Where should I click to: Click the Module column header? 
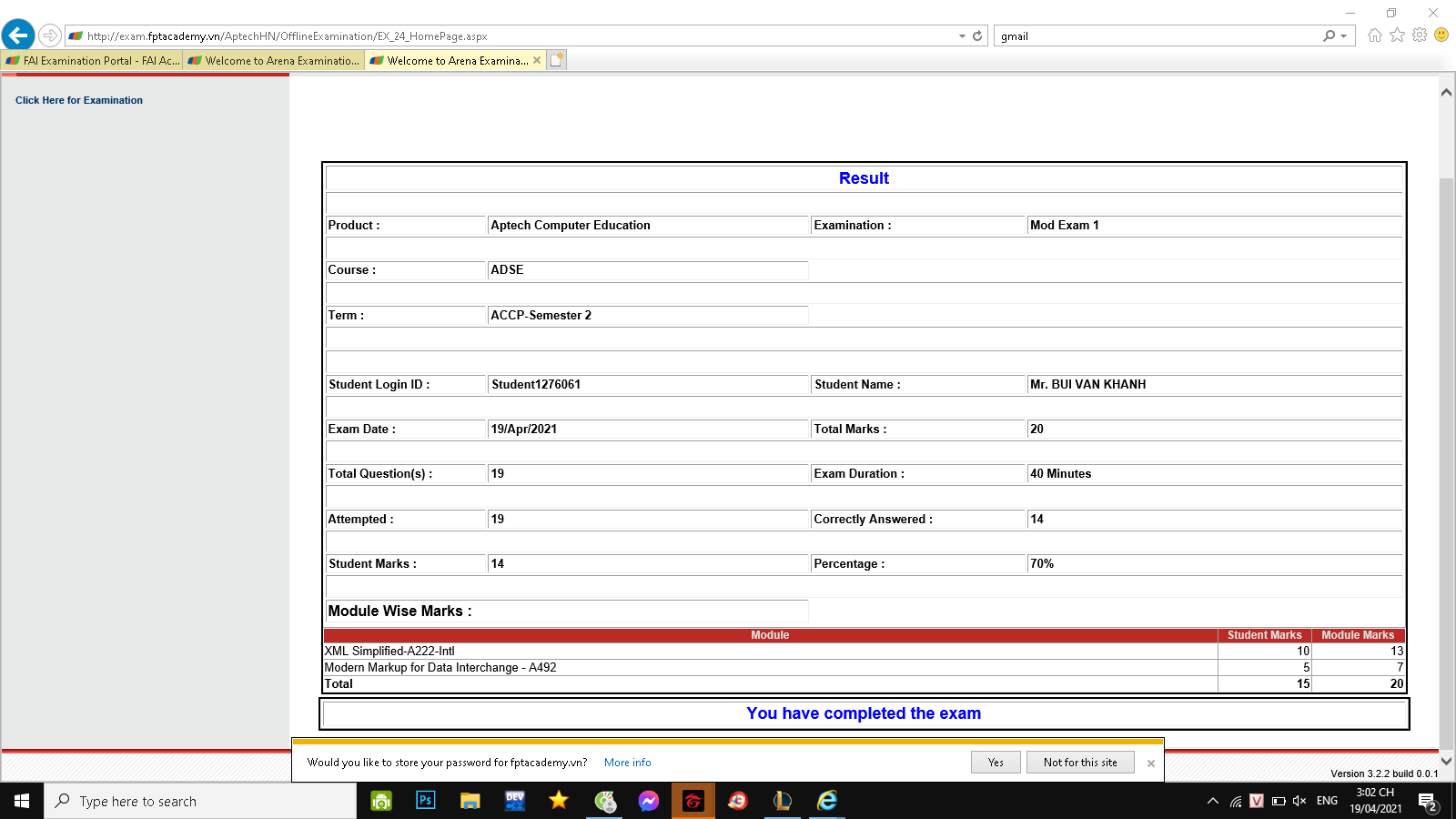(x=770, y=635)
